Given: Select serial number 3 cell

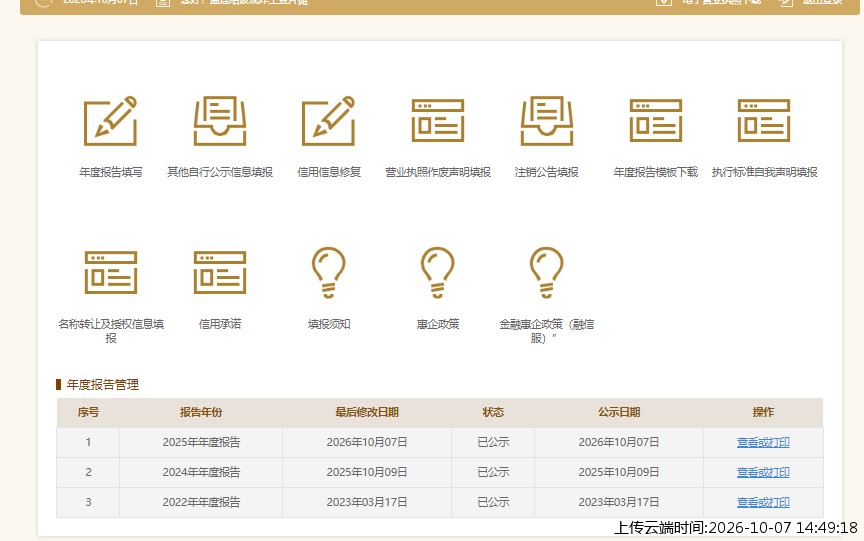Looking at the screenshot, I should tap(88, 502).
